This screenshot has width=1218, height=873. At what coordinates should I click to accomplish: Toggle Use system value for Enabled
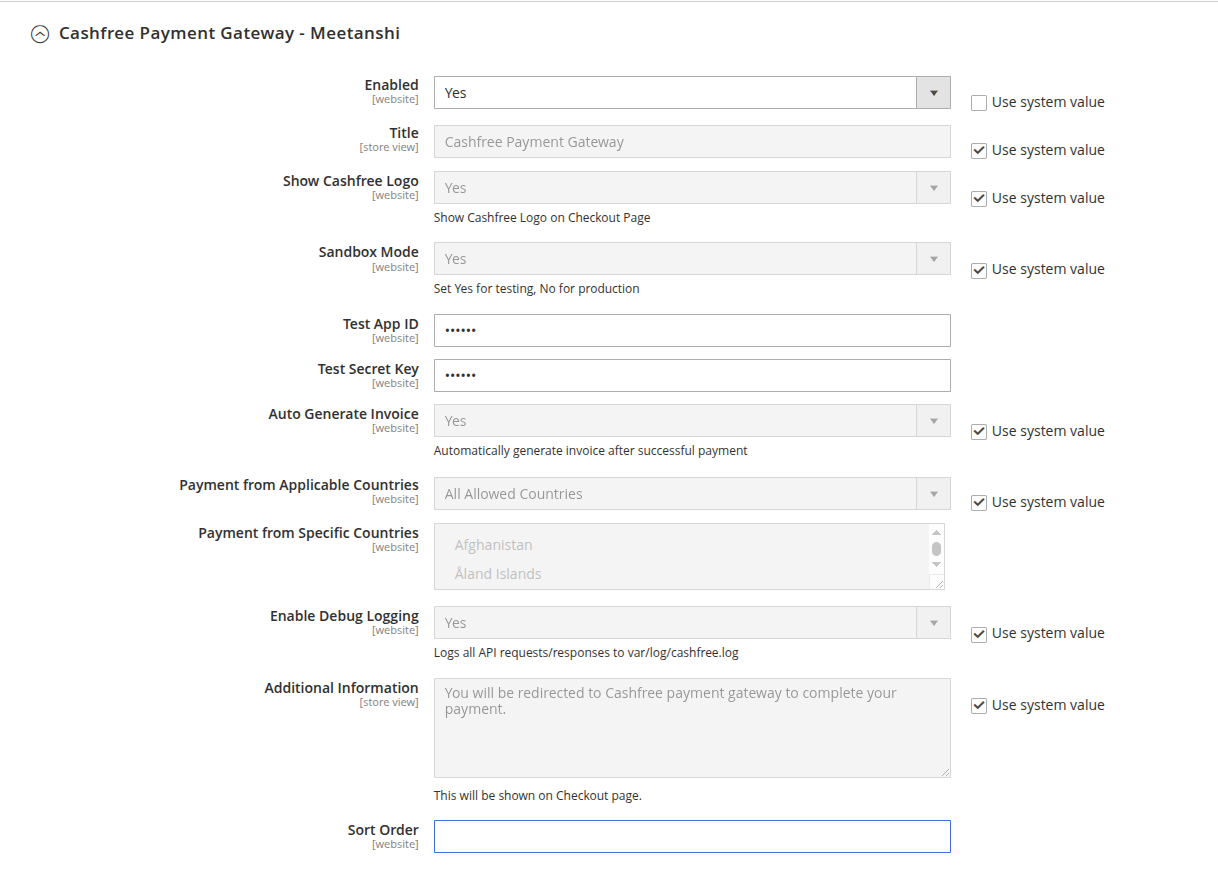pyautogui.click(x=979, y=102)
